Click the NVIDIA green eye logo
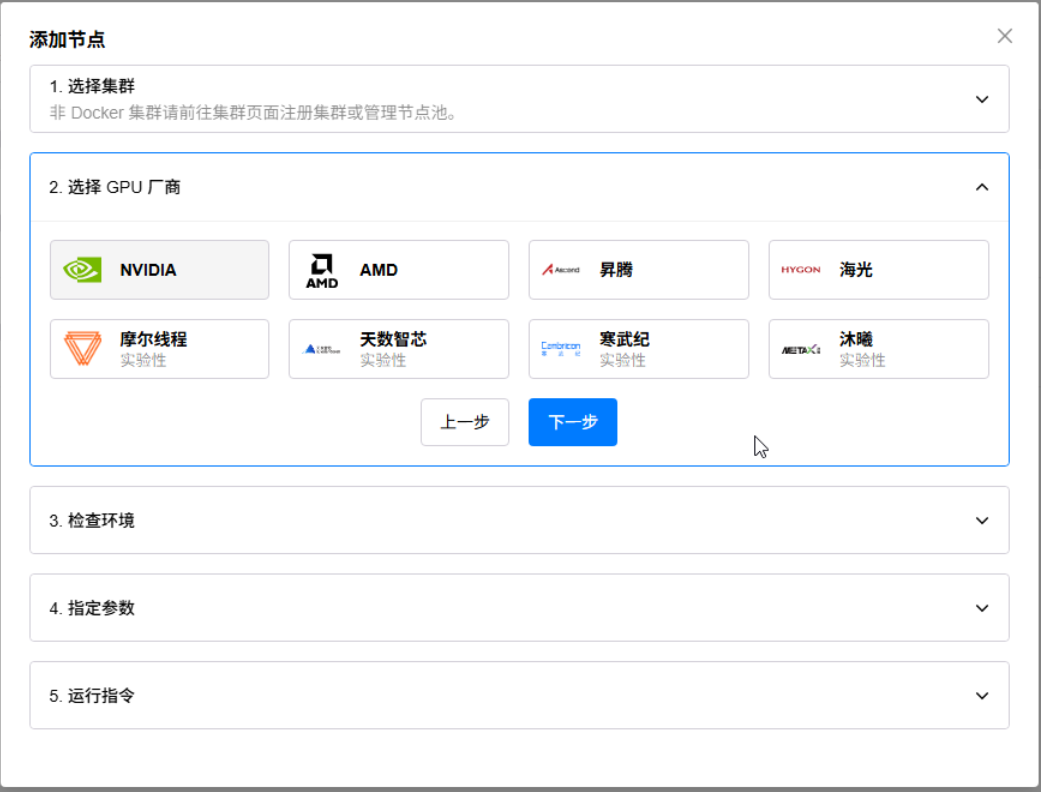The width and height of the screenshot is (1041, 792). coord(82,270)
